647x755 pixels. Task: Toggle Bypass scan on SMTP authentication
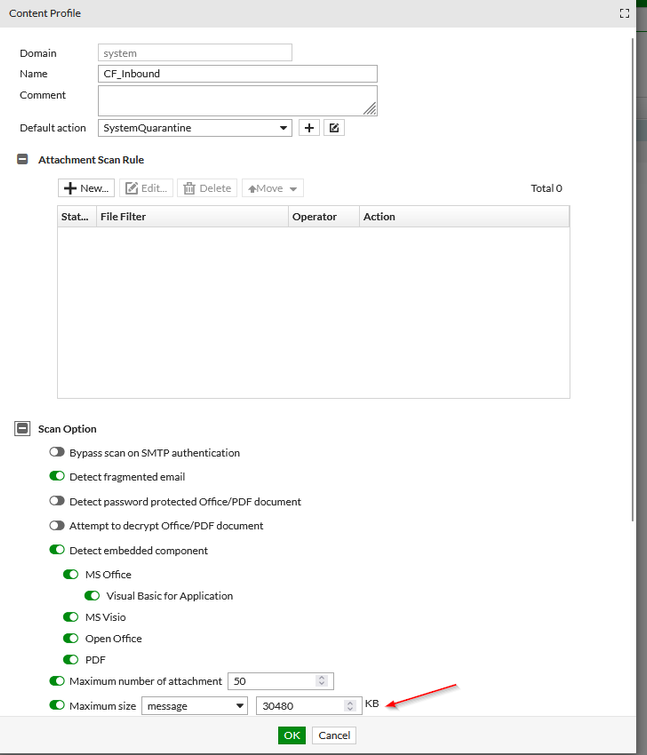pos(57,452)
